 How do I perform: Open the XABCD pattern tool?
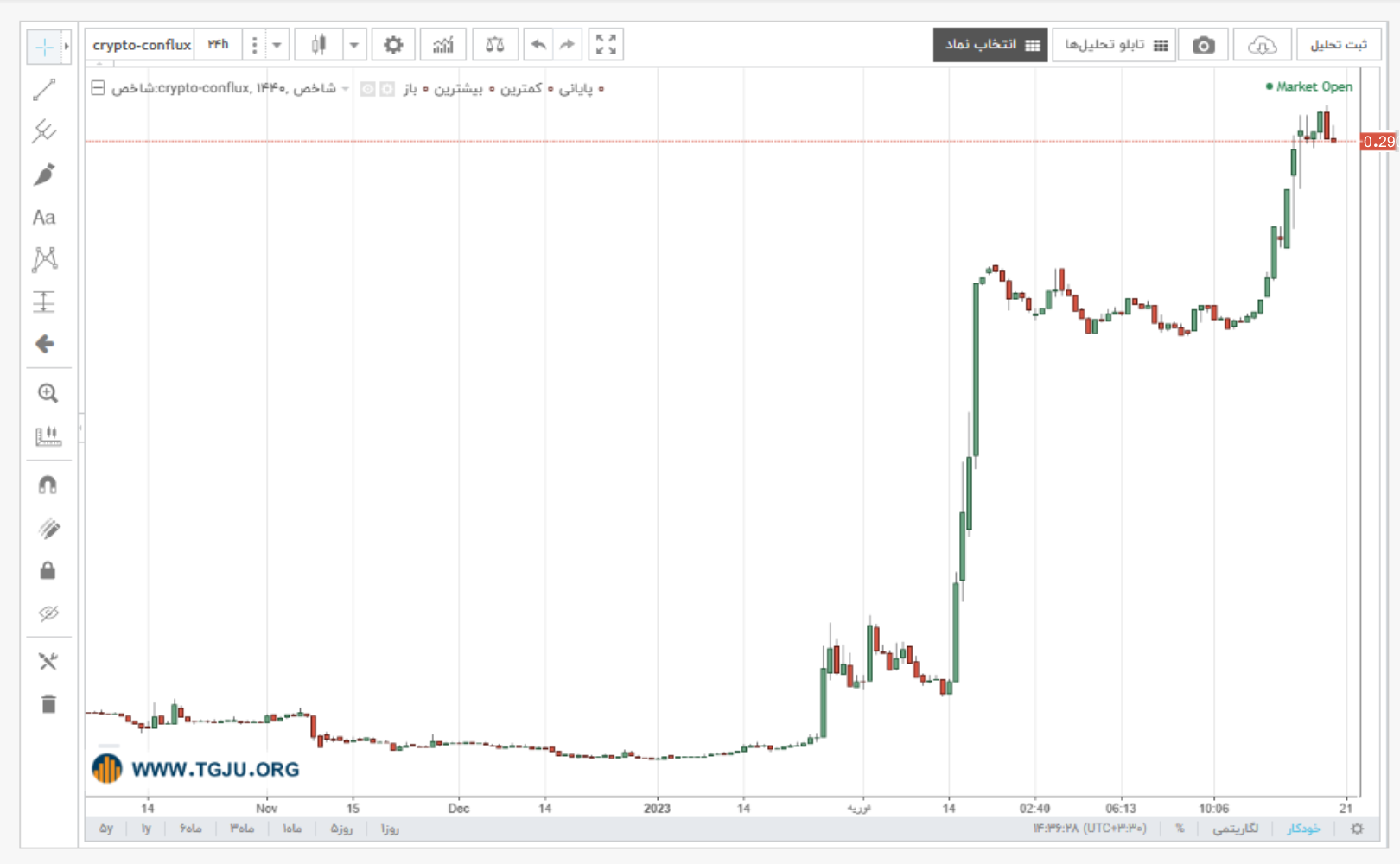tap(44, 259)
